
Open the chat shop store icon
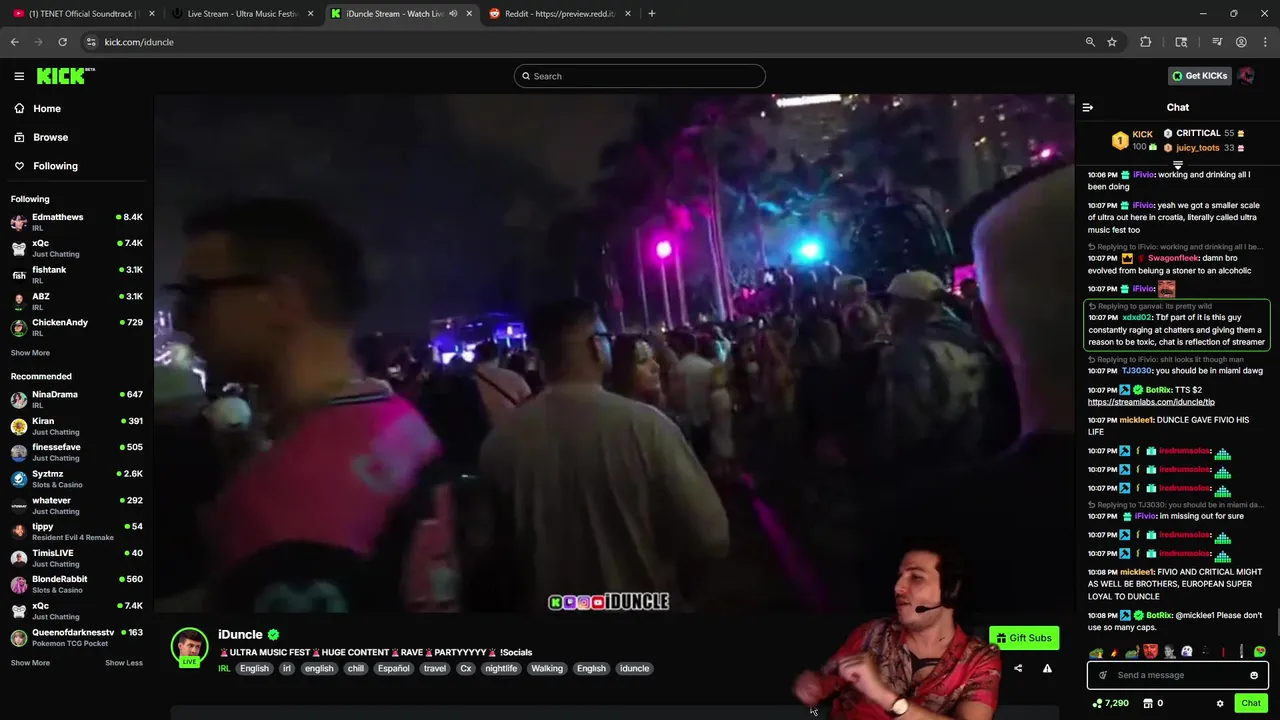[1148, 704]
